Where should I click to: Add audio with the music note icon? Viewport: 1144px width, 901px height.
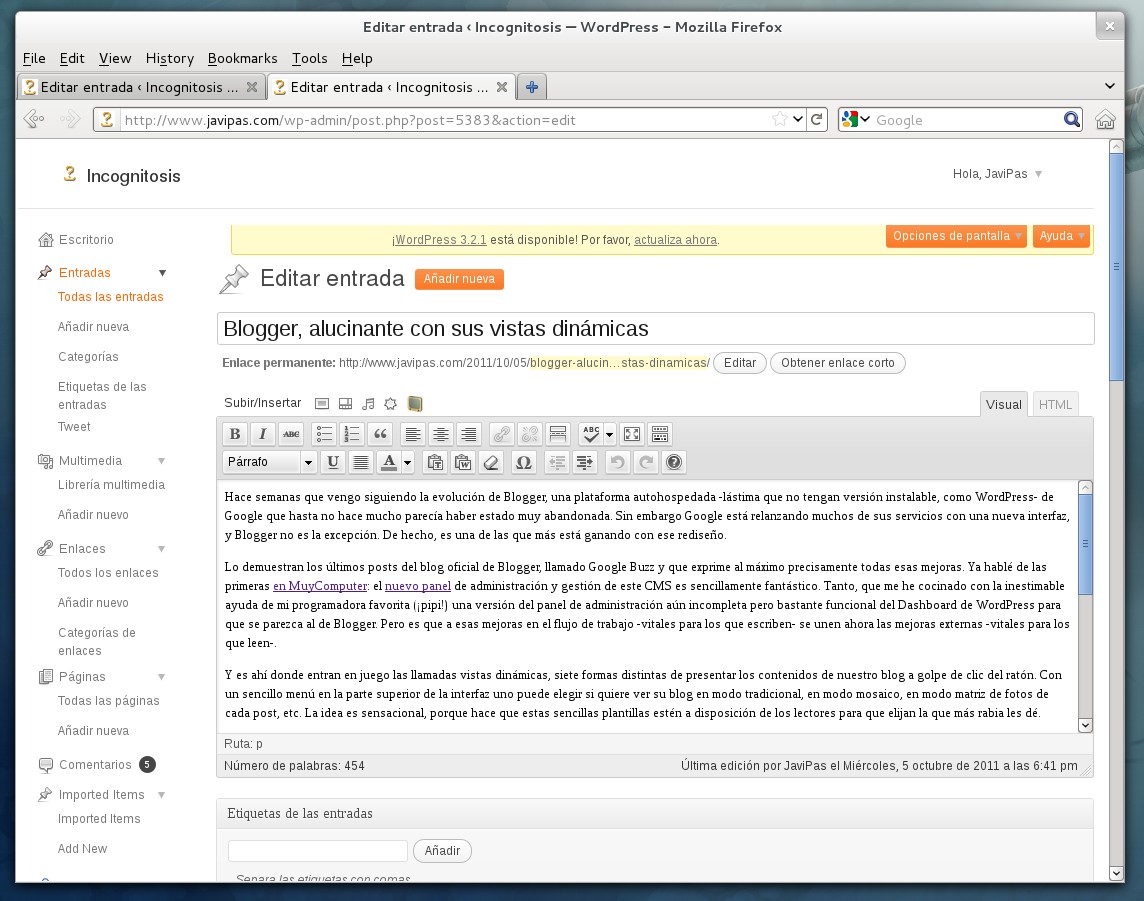pyautogui.click(x=368, y=403)
